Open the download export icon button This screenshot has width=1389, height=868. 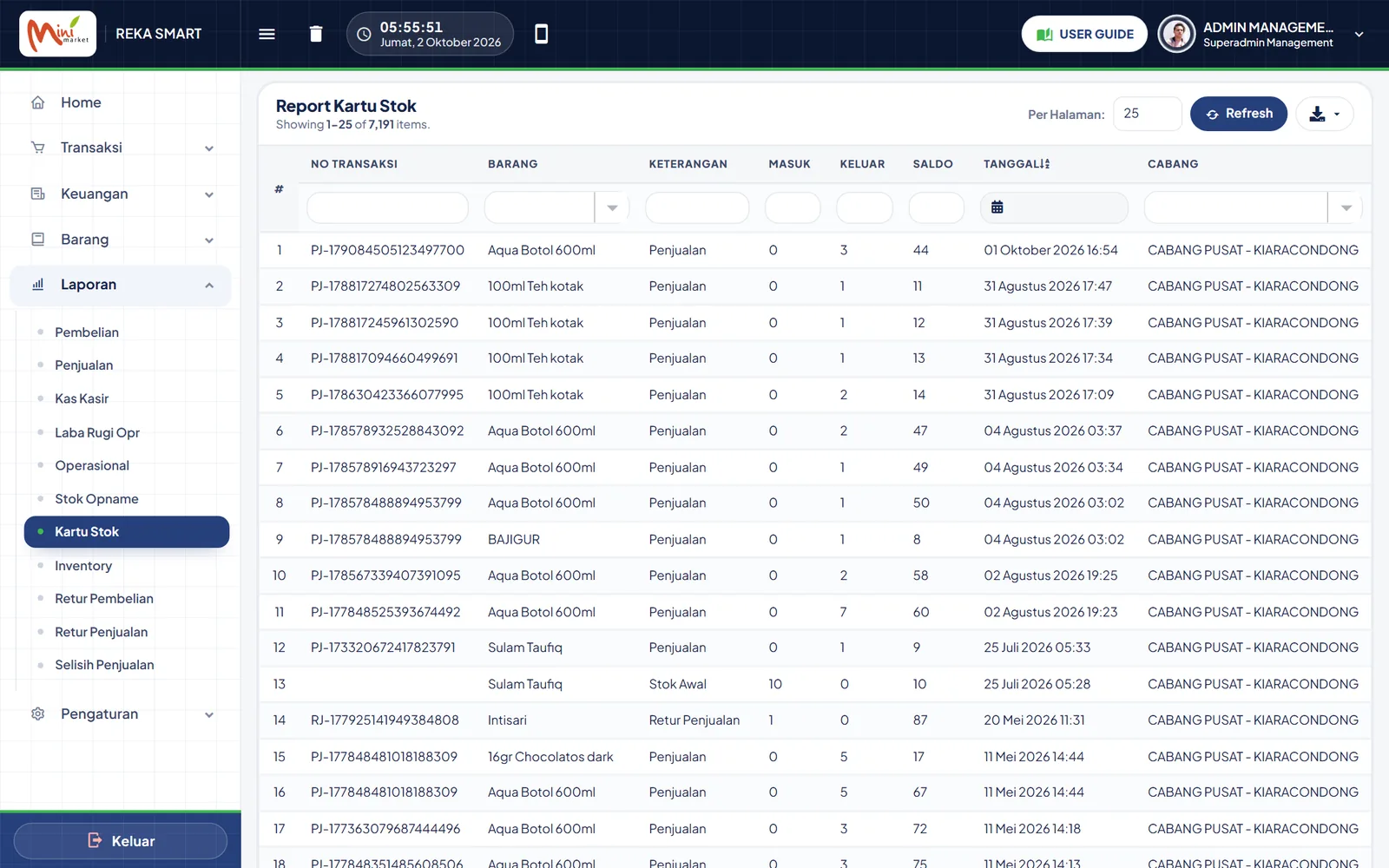point(1325,114)
